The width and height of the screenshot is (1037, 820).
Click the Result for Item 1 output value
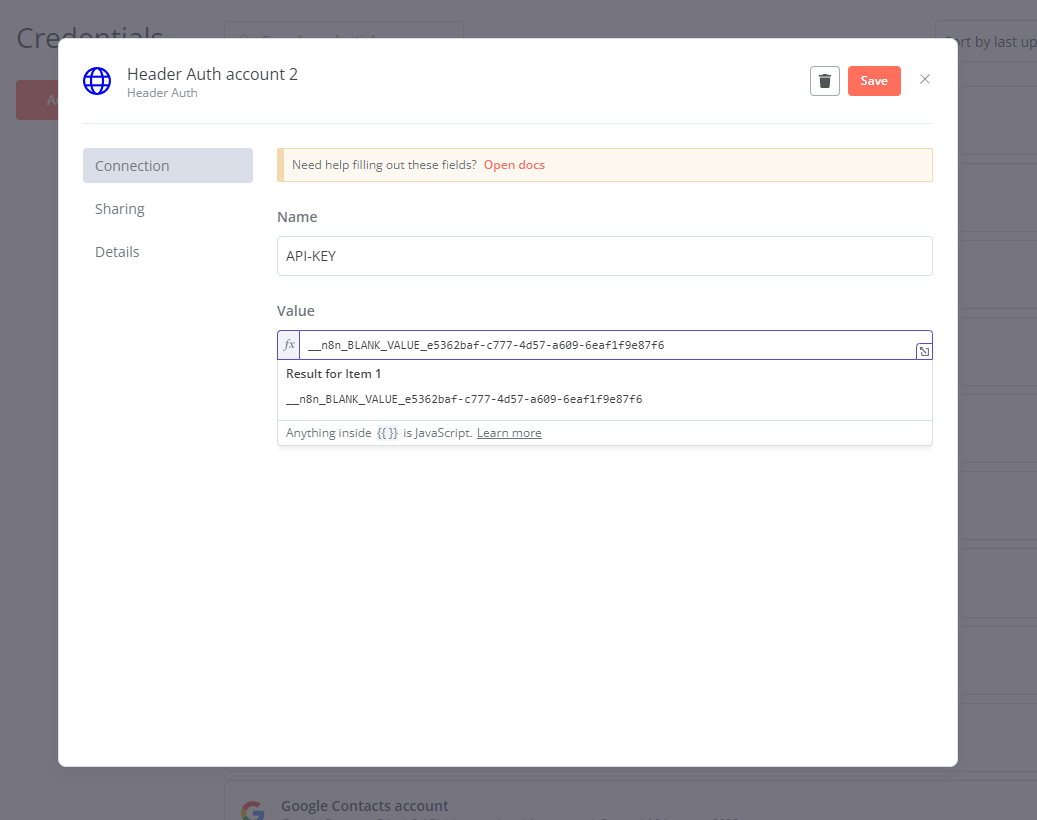pos(464,399)
